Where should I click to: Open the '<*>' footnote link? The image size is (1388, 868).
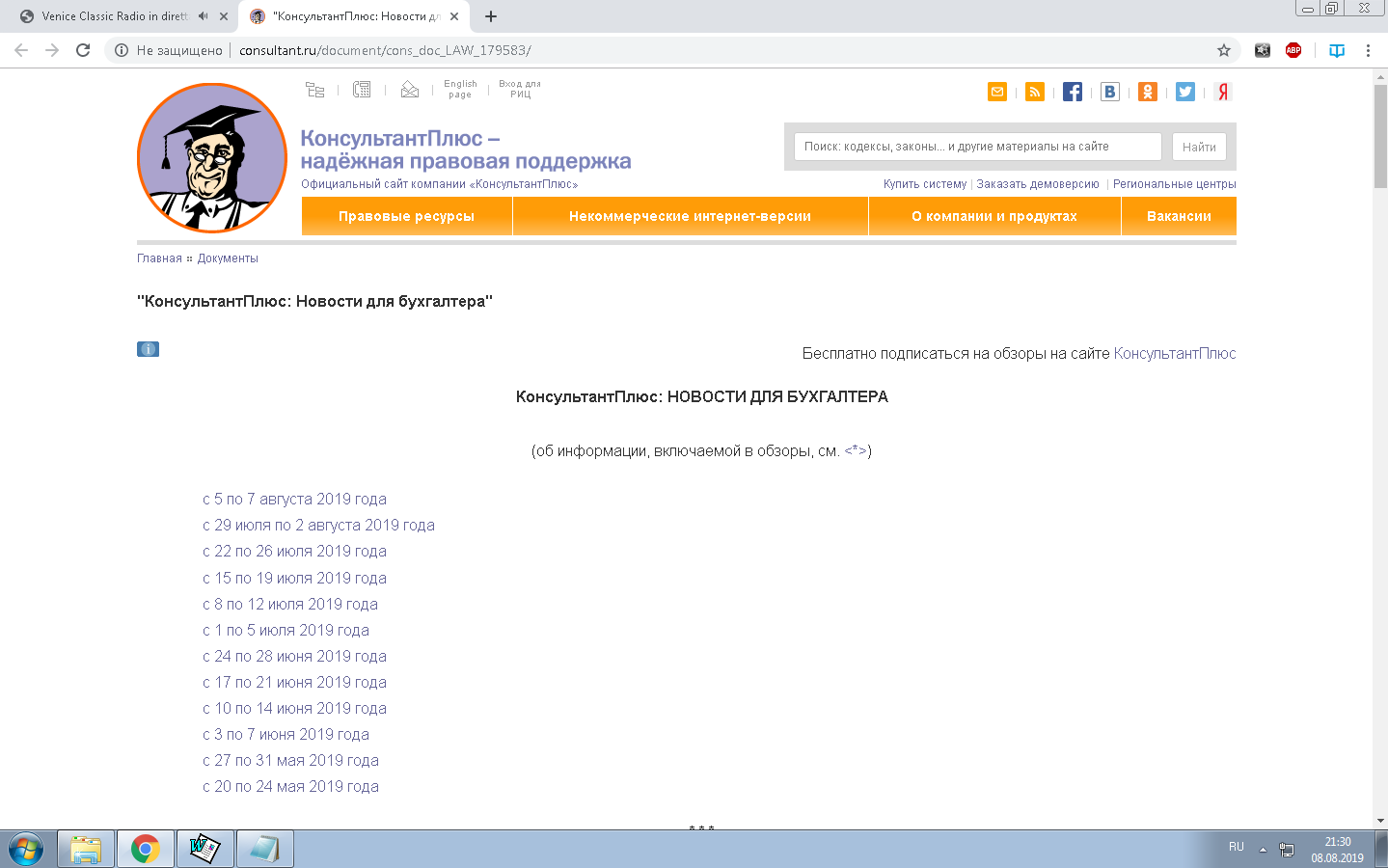[x=856, y=451]
